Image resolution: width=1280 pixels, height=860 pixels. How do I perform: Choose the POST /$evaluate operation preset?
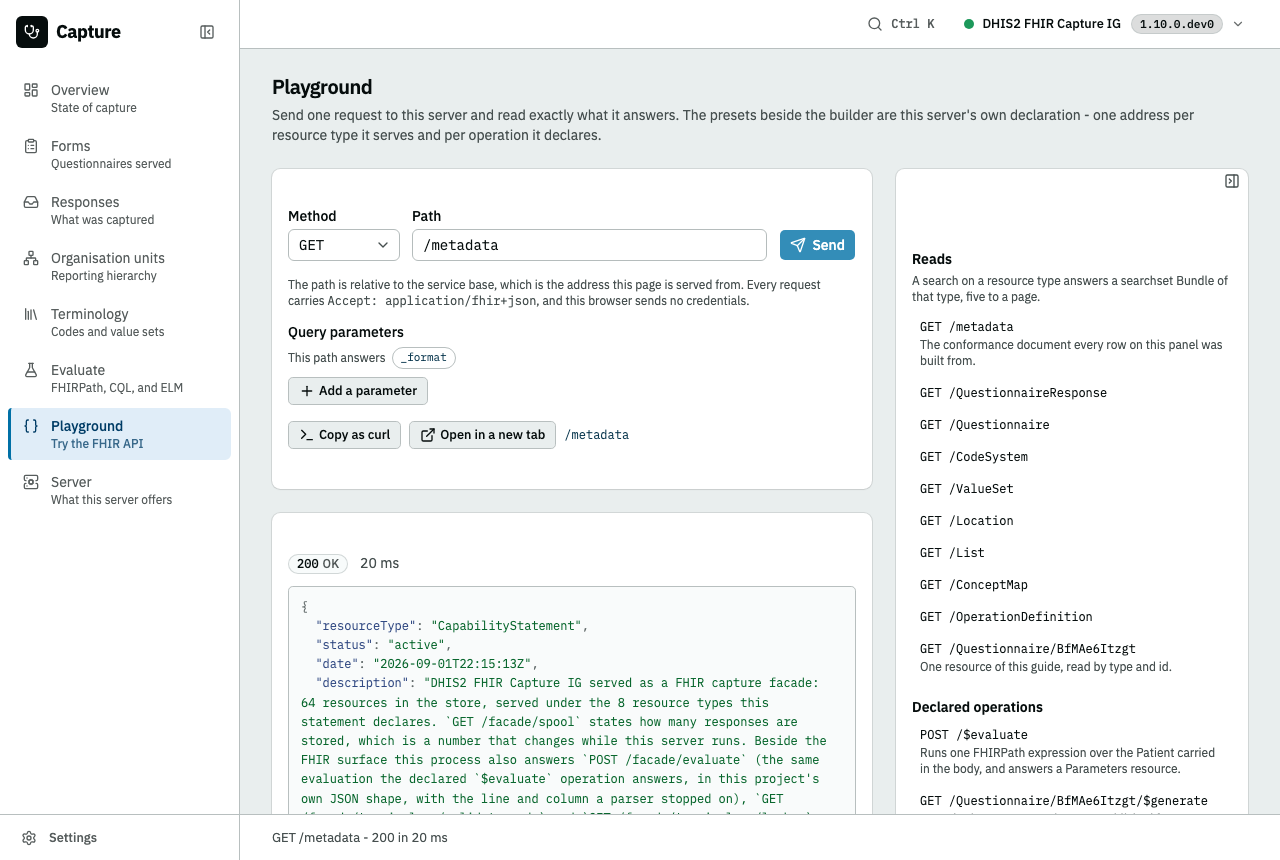(x=1072, y=751)
